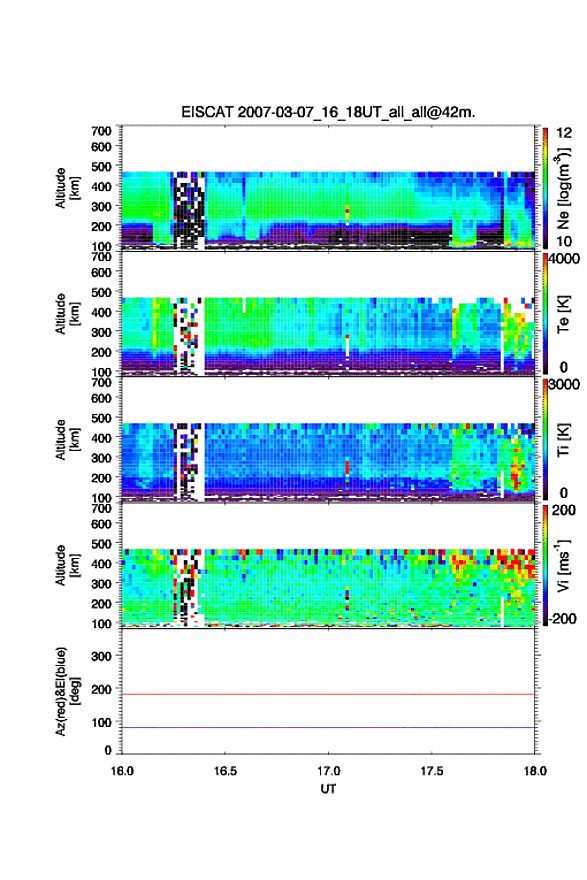Click the Vi velocity colorbar
Image resolution: width=587 pixels, height=880 pixels.
tap(545, 565)
